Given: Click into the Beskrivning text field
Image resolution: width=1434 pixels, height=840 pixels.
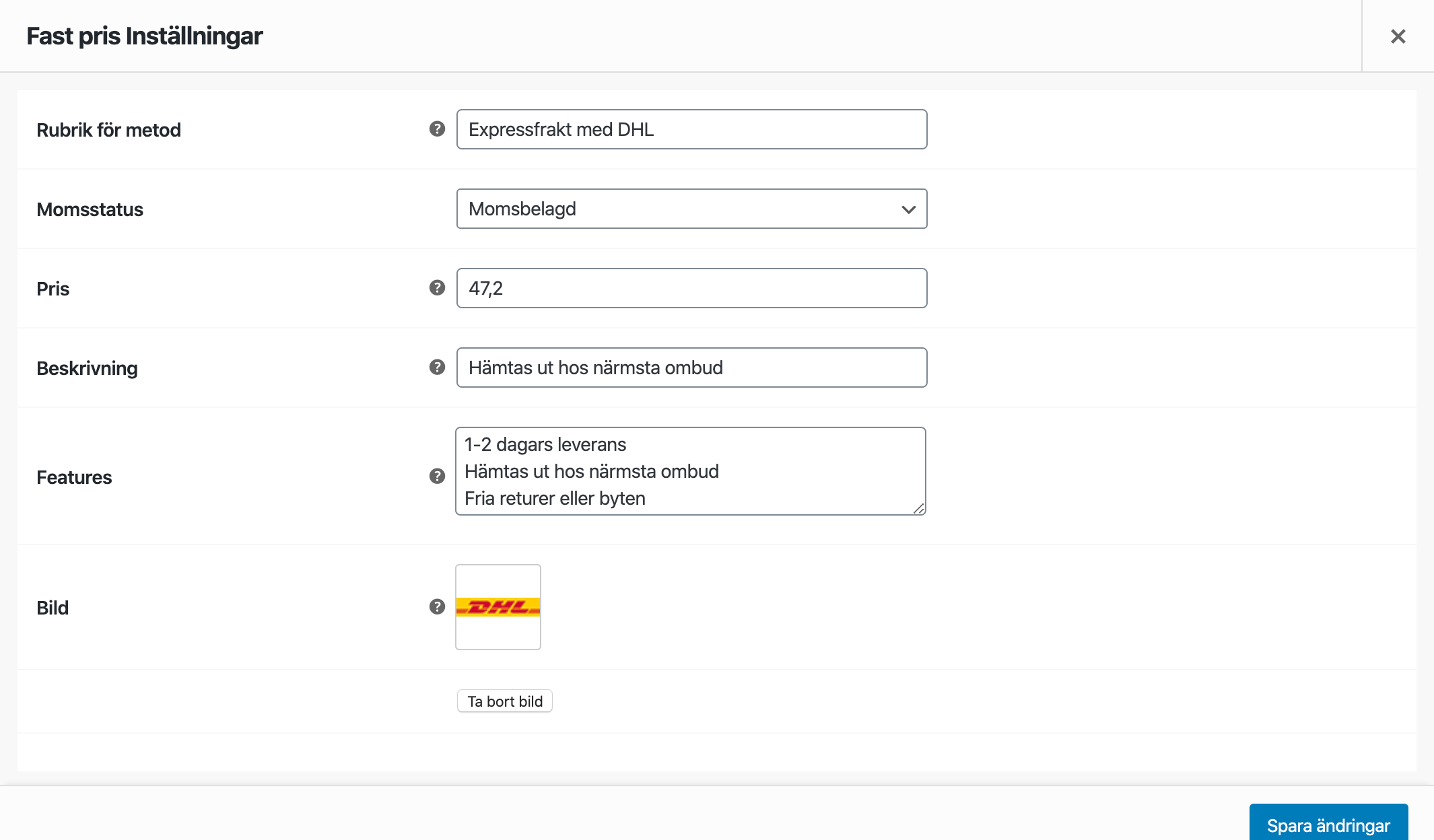Looking at the screenshot, I should point(691,367).
